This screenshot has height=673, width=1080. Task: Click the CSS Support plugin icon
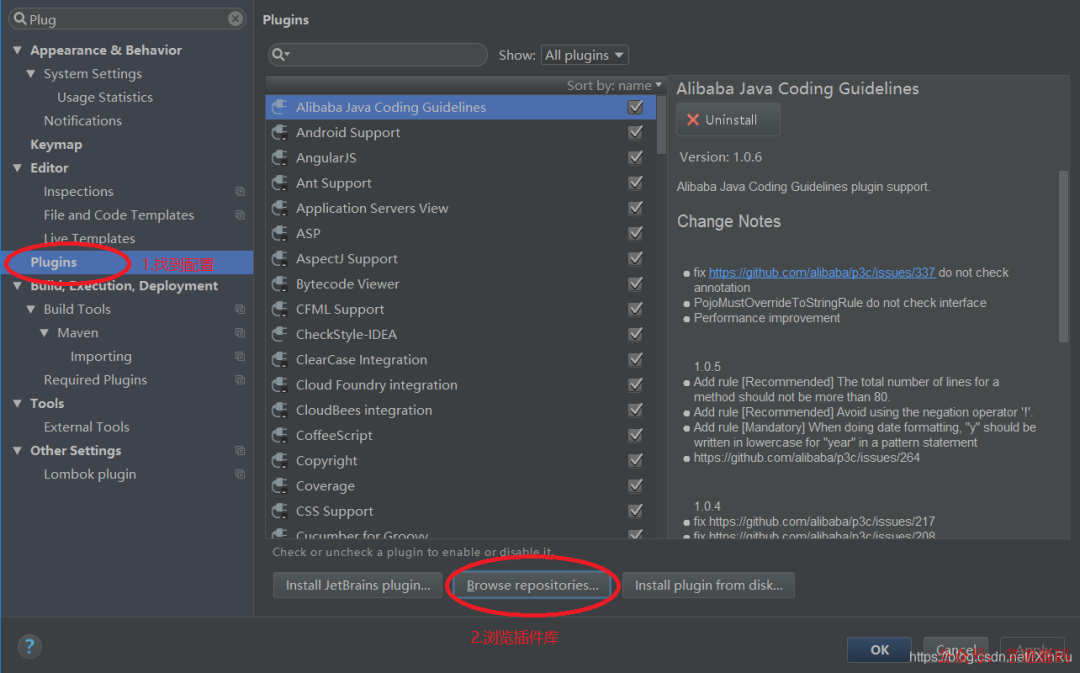(280, 511)
